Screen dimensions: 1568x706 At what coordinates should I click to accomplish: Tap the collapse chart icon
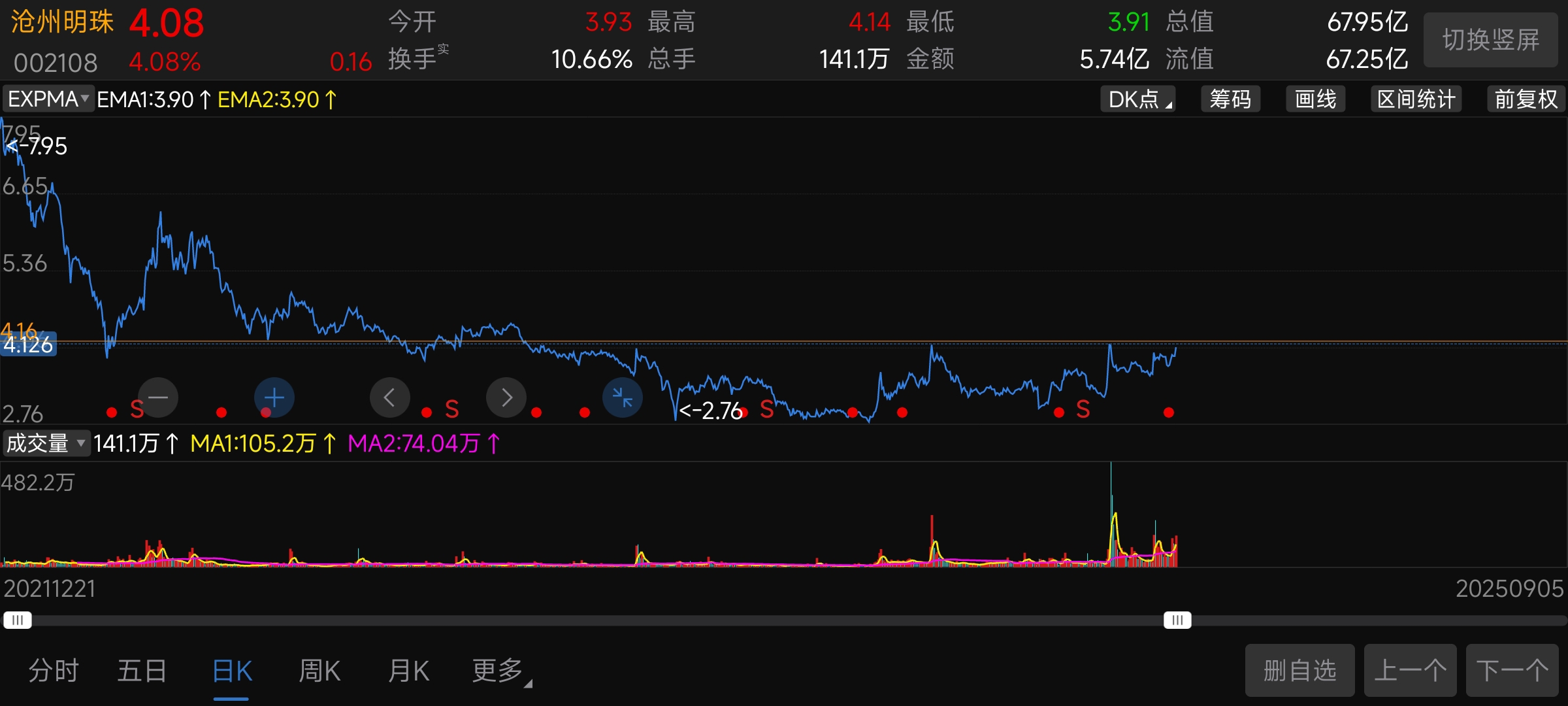623,397
